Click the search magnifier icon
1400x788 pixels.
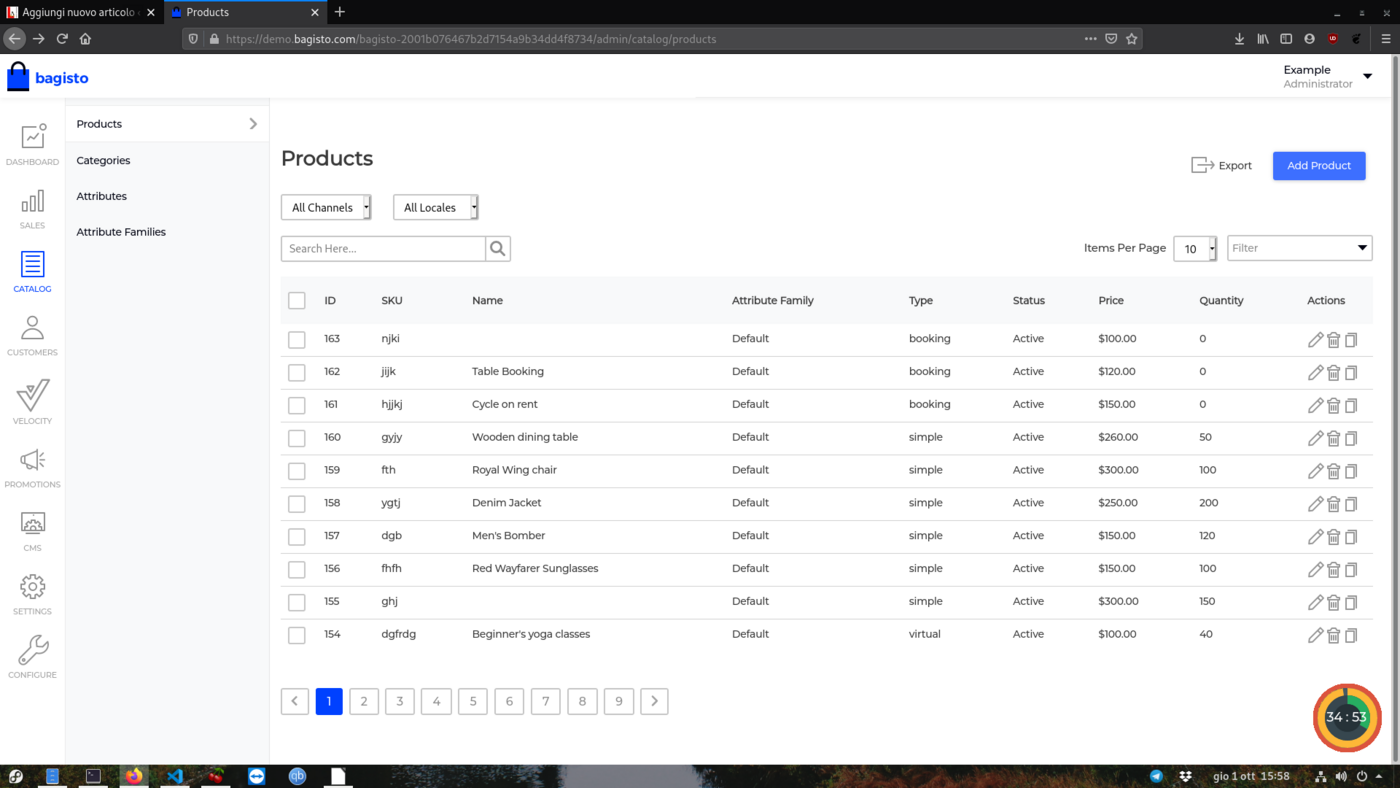(498, 249)
